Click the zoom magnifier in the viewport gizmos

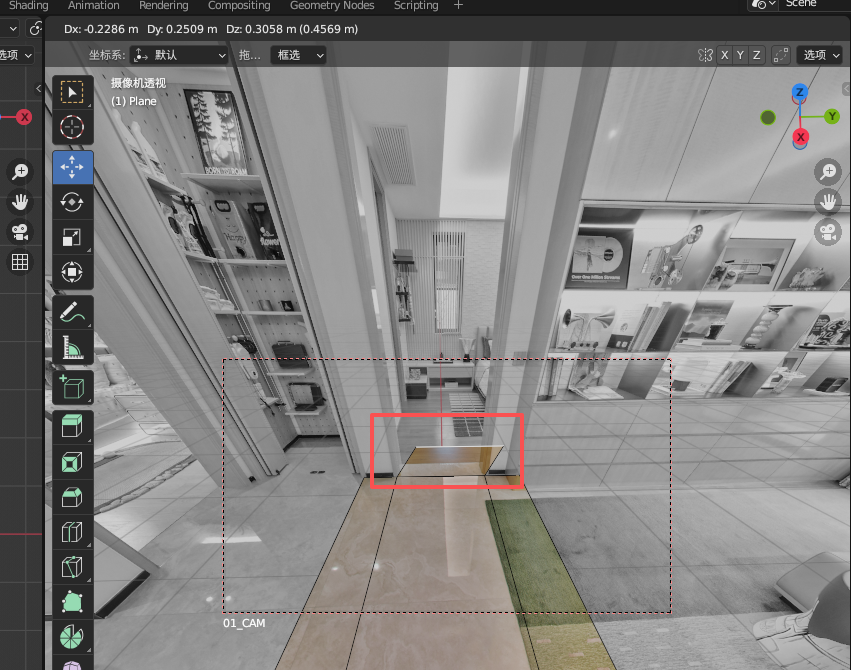point(828,171)
